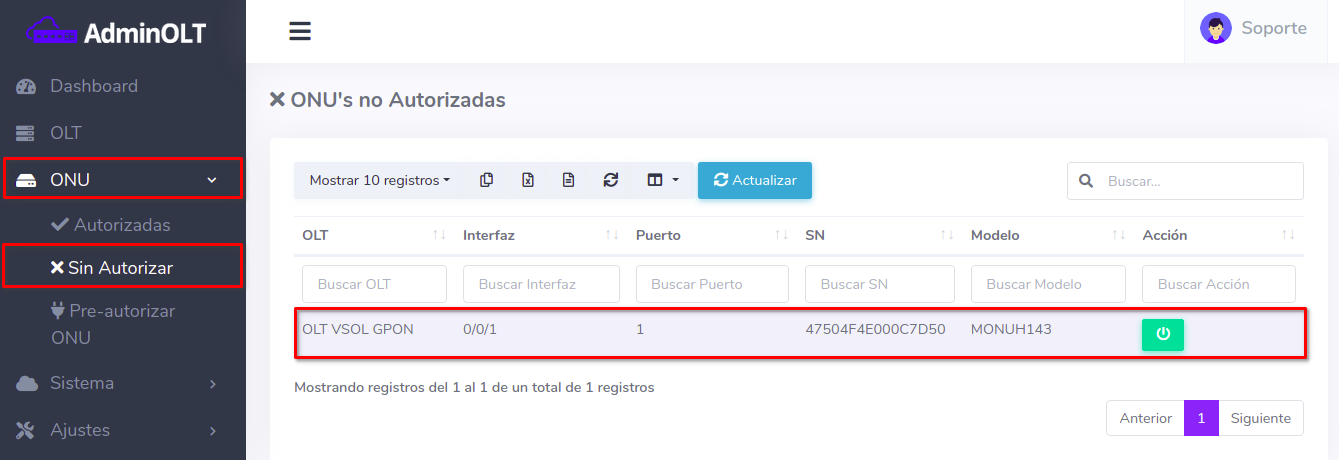Image resolution: width=1339 pixels, height=460 pixels.
Task: Export table as CSV document icon
Action: coord(568,181)
